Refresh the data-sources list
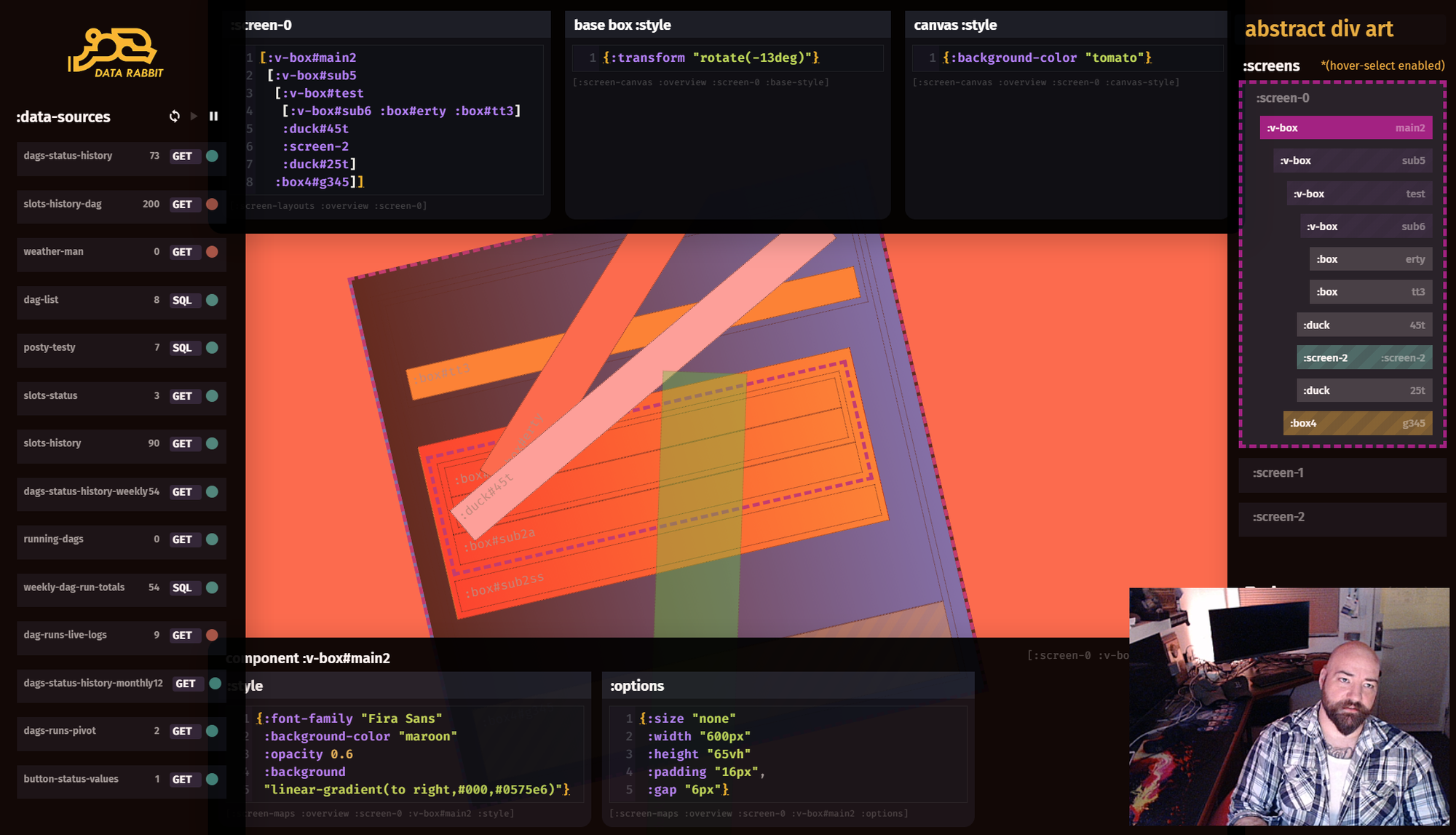 click(175, 116)
